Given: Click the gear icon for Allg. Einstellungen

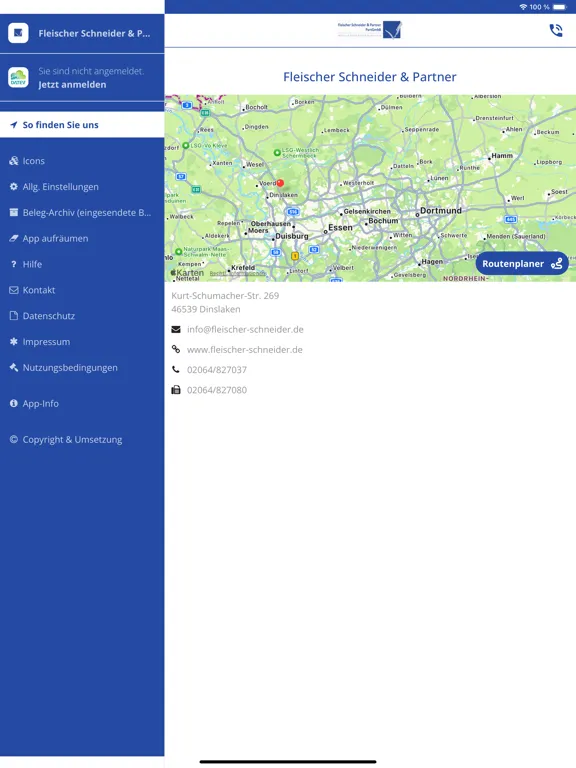Looking at the screenshot, I should click(x=14, y=187).
